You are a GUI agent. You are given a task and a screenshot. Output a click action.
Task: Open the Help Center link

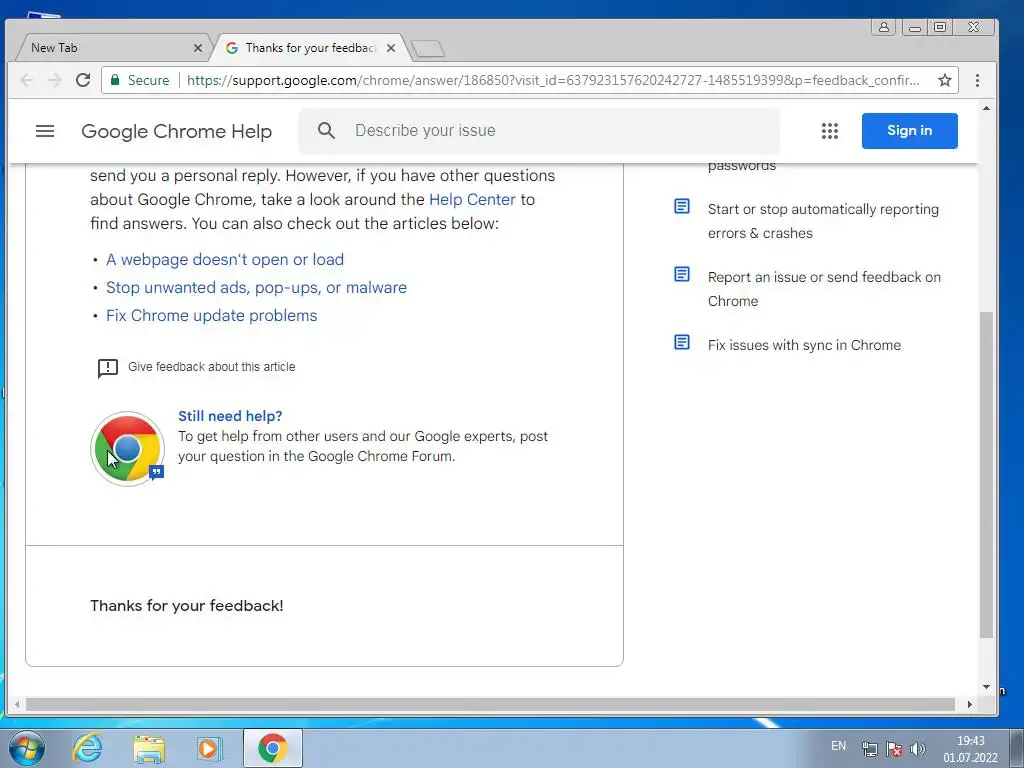coord(472,199)
